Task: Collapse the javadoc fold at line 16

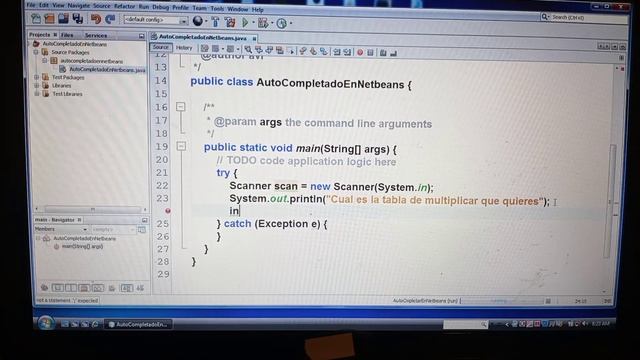Action: 180,107
